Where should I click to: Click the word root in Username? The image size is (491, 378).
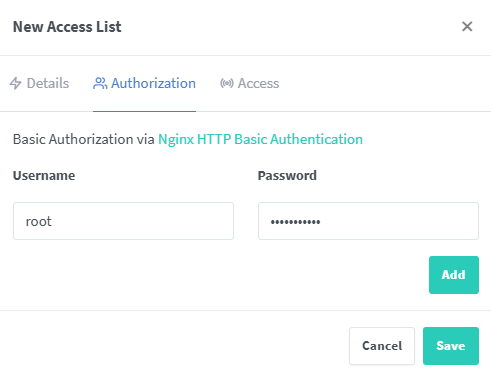point(39,222)
